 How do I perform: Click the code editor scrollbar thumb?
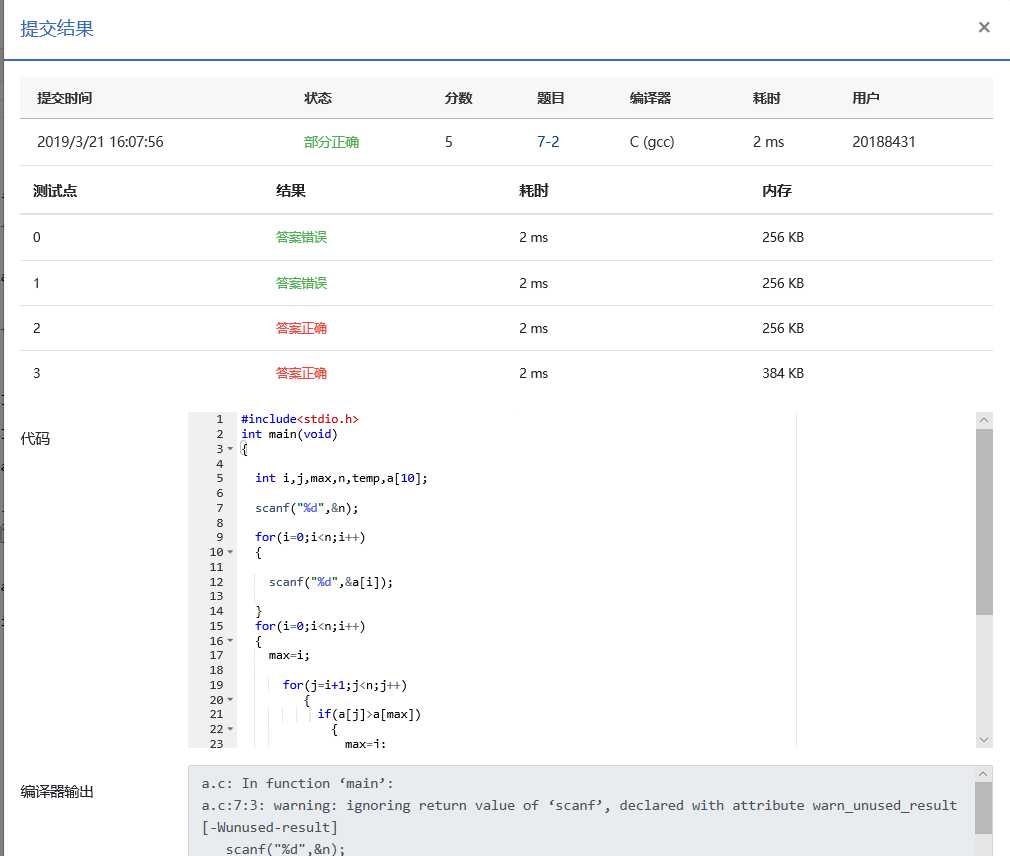984,522
